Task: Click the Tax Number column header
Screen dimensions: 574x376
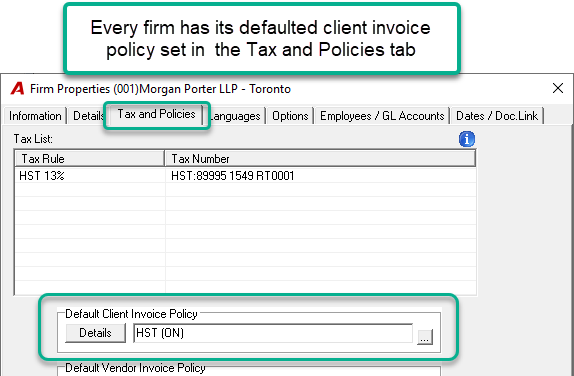Action: [x=320, y=159]
